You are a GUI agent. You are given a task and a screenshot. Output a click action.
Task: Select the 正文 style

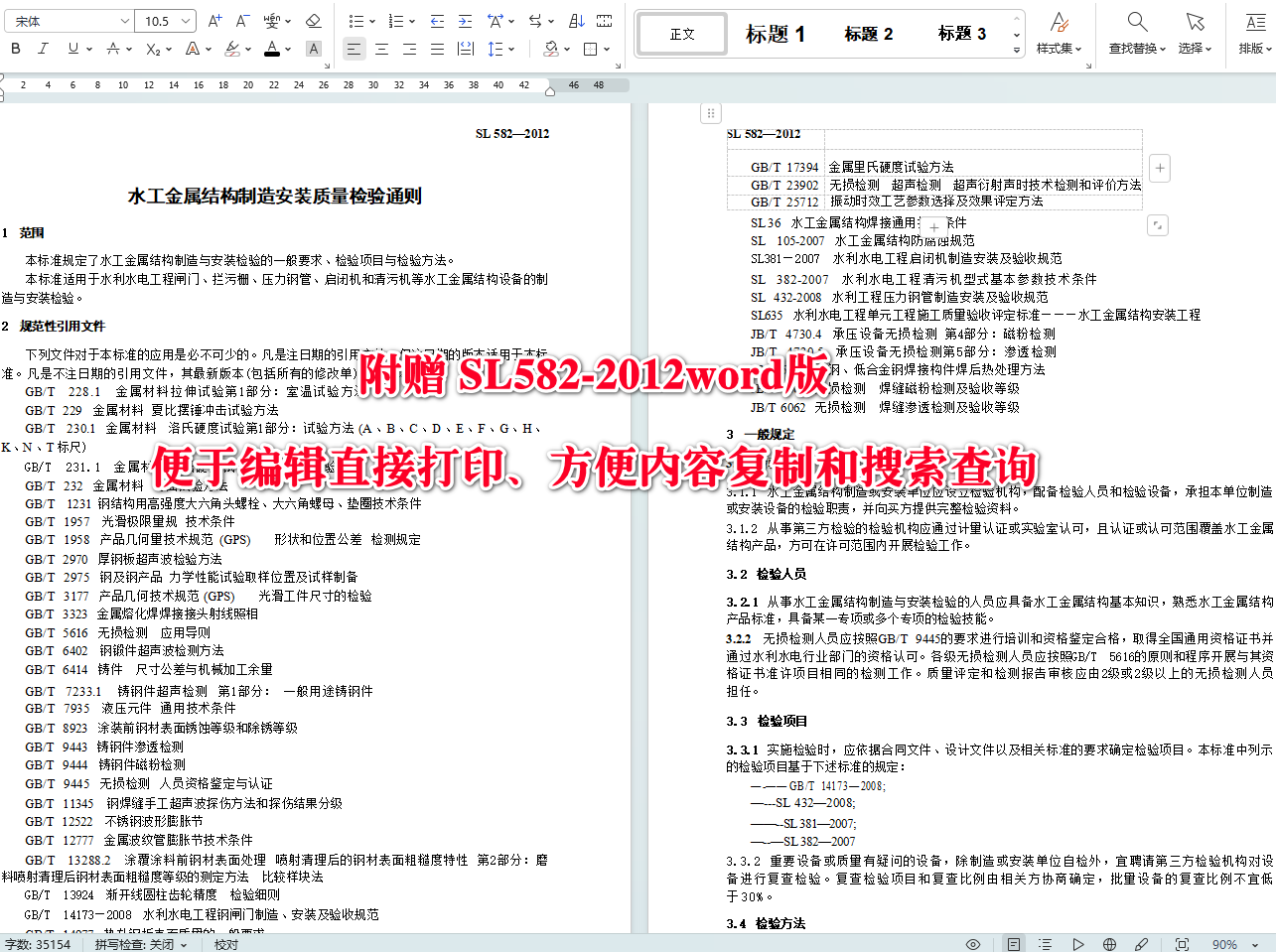681,33
